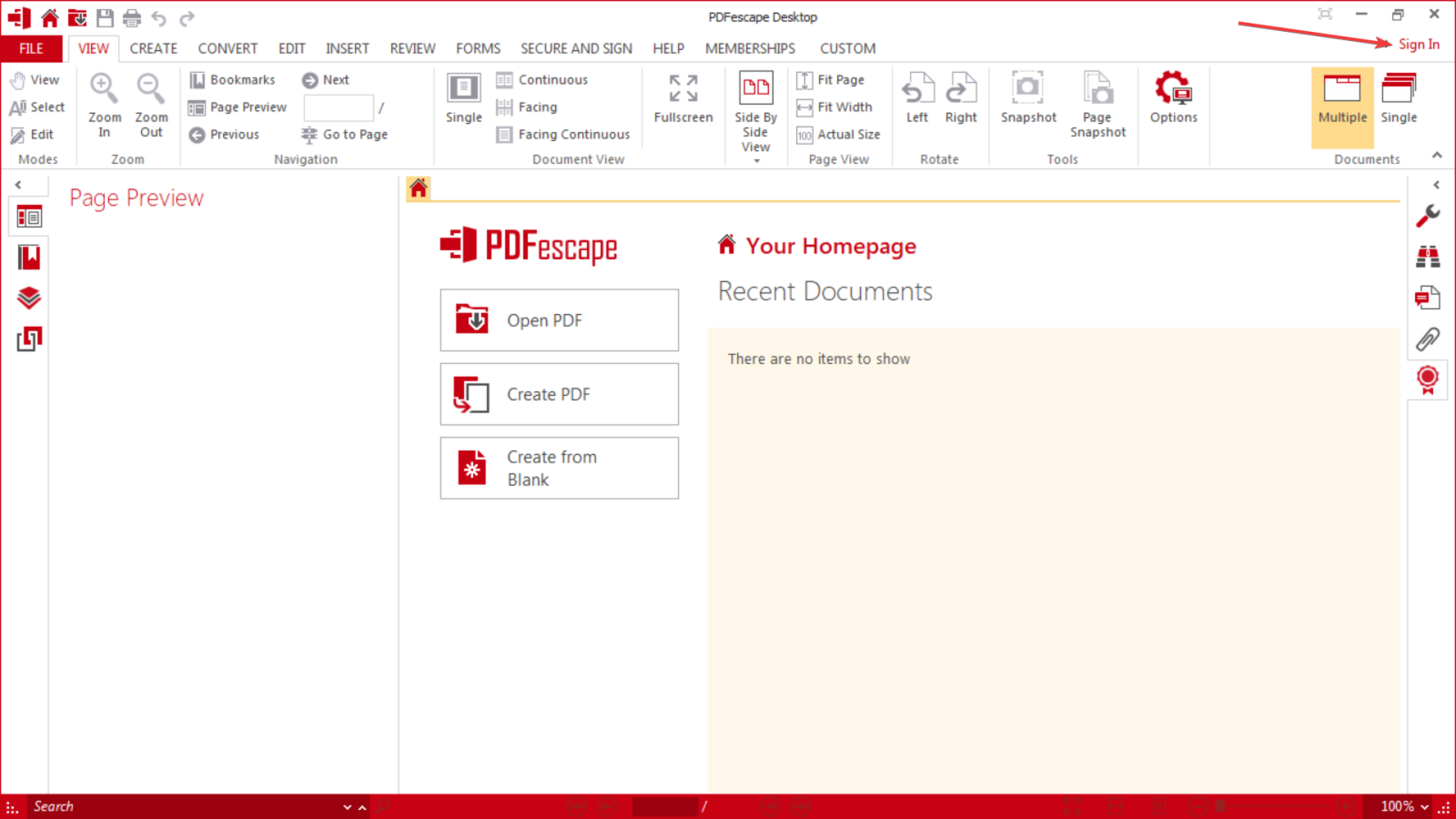This screenshot has height=819, width=1456.
Task: Rotate page Left
Action: click(917, 98)
